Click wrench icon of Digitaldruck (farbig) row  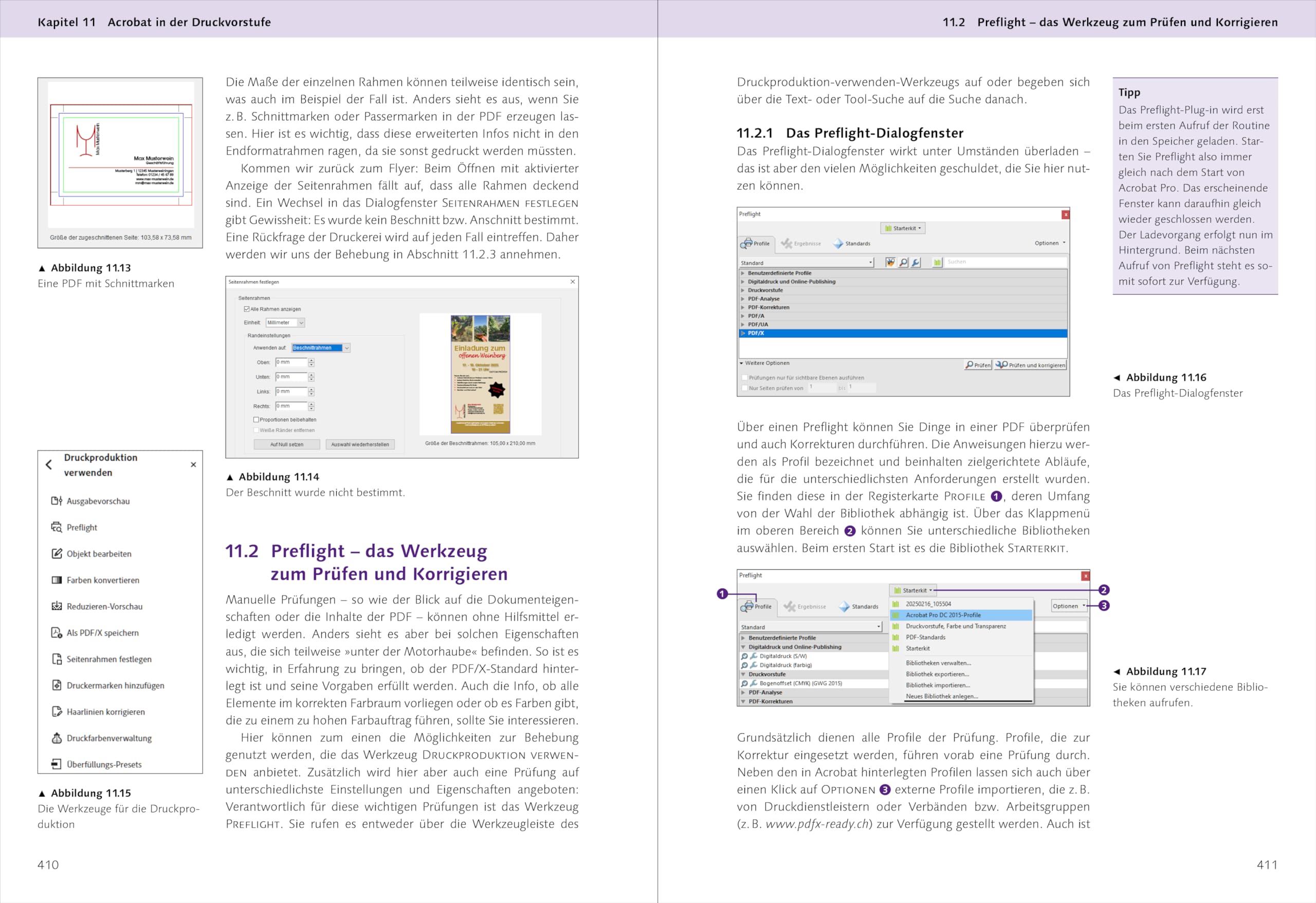[x=754, y=665]
